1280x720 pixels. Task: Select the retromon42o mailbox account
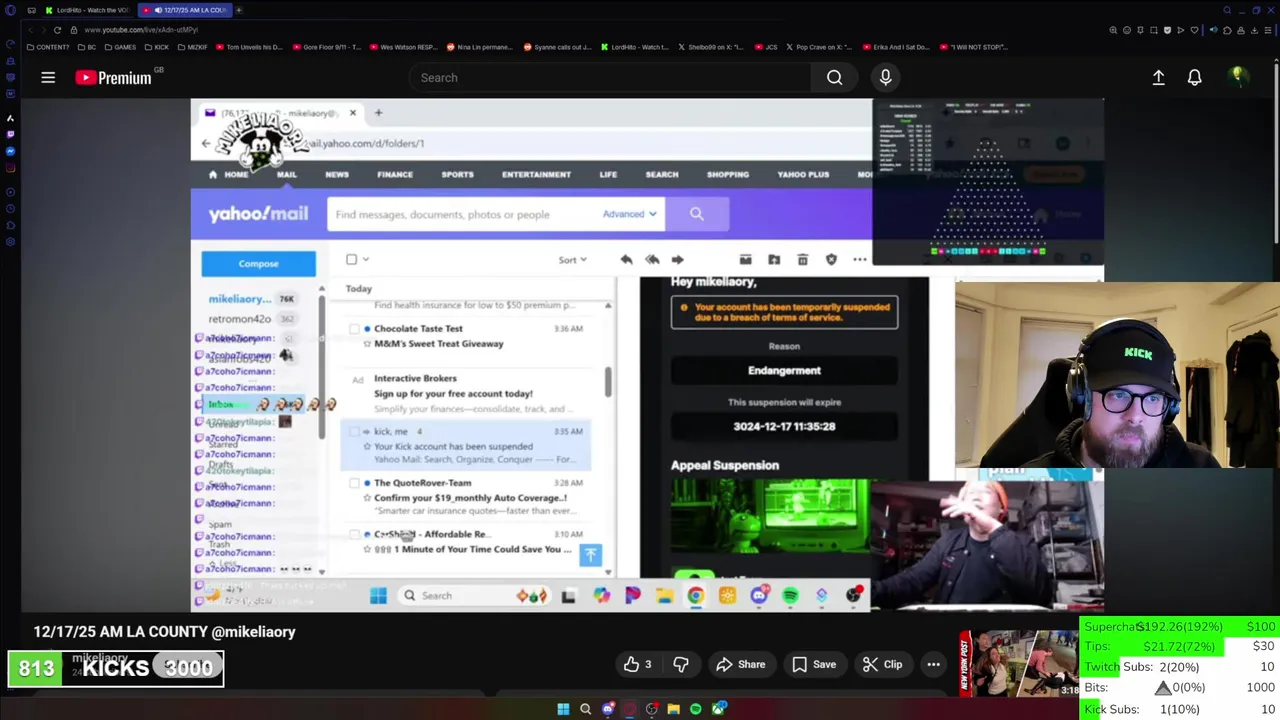point(240,319)
